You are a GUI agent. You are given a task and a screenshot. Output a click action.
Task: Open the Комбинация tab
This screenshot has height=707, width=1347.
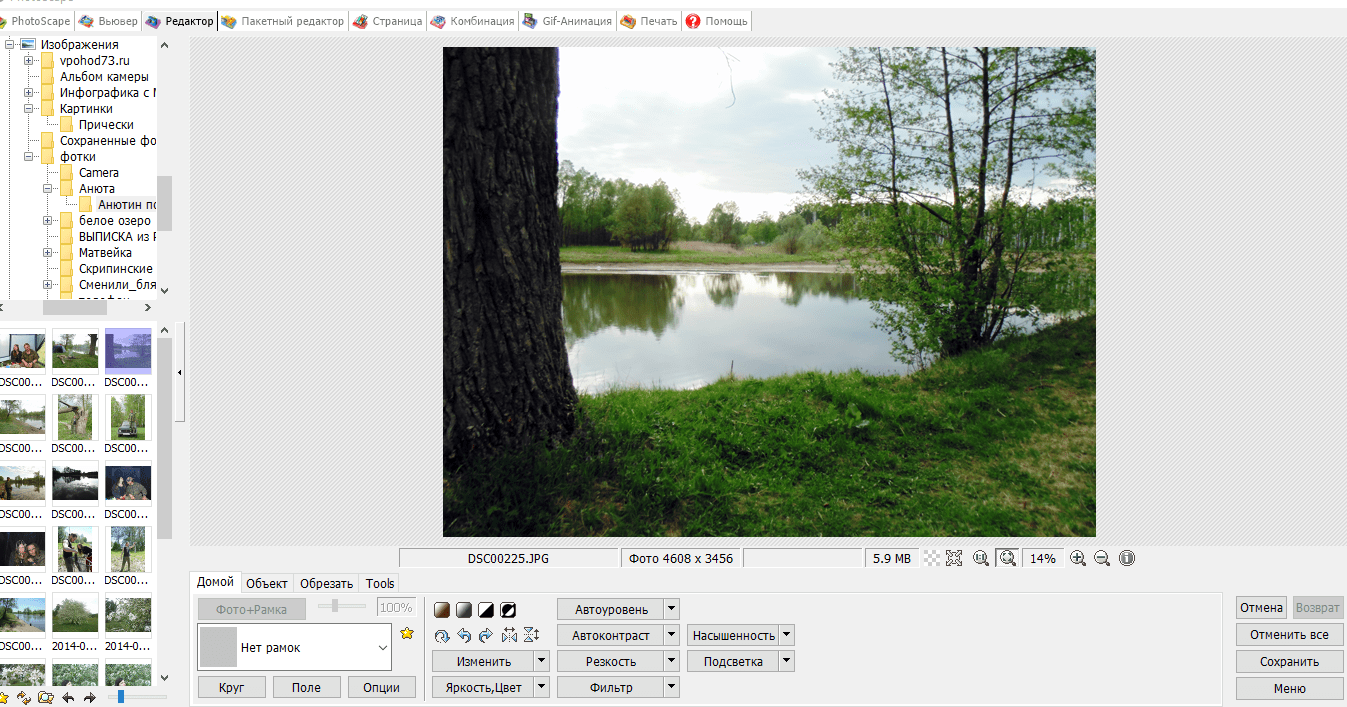(472, 21)
